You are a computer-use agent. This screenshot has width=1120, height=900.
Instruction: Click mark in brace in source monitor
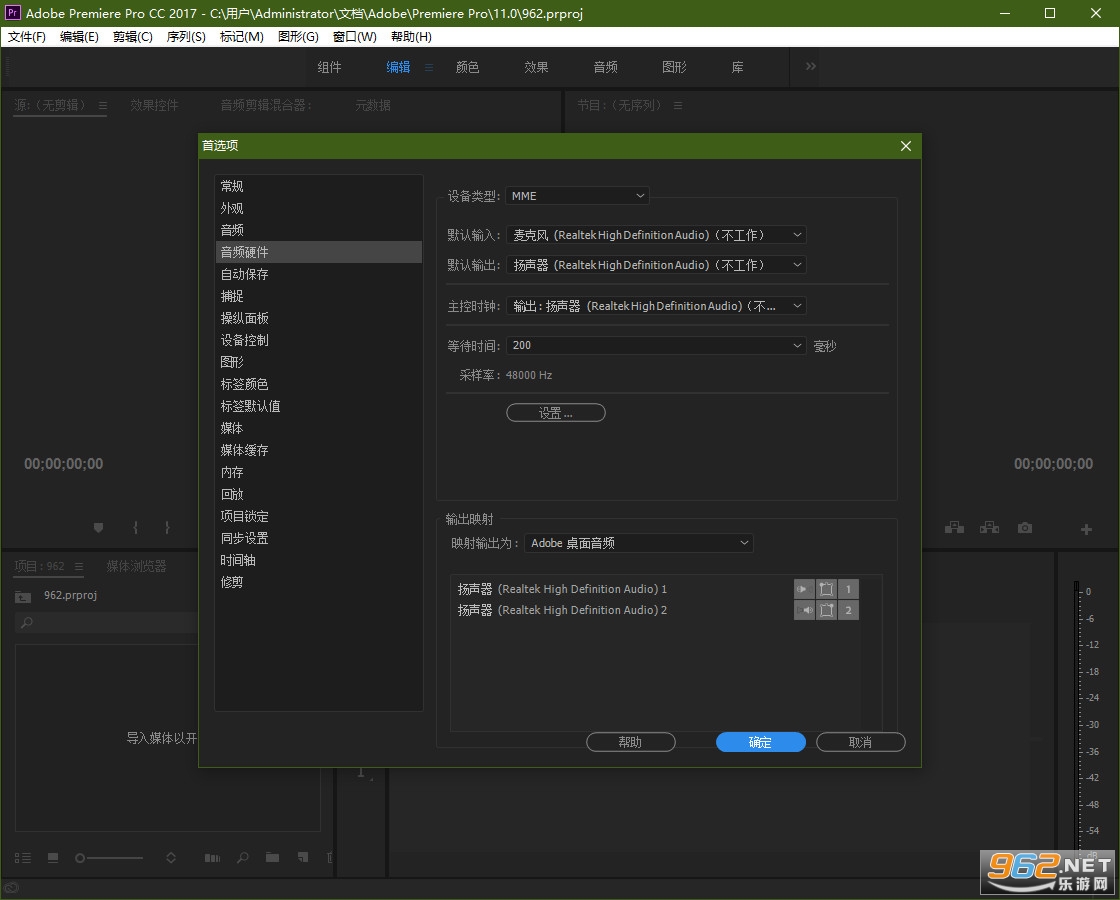136,528
